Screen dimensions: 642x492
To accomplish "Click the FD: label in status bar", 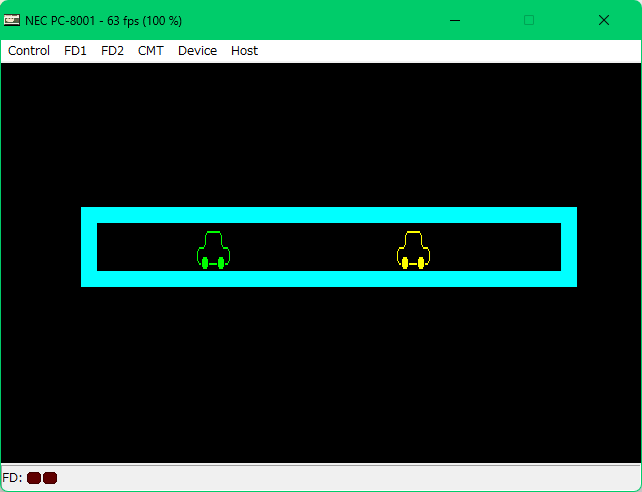I will point(13,478).
